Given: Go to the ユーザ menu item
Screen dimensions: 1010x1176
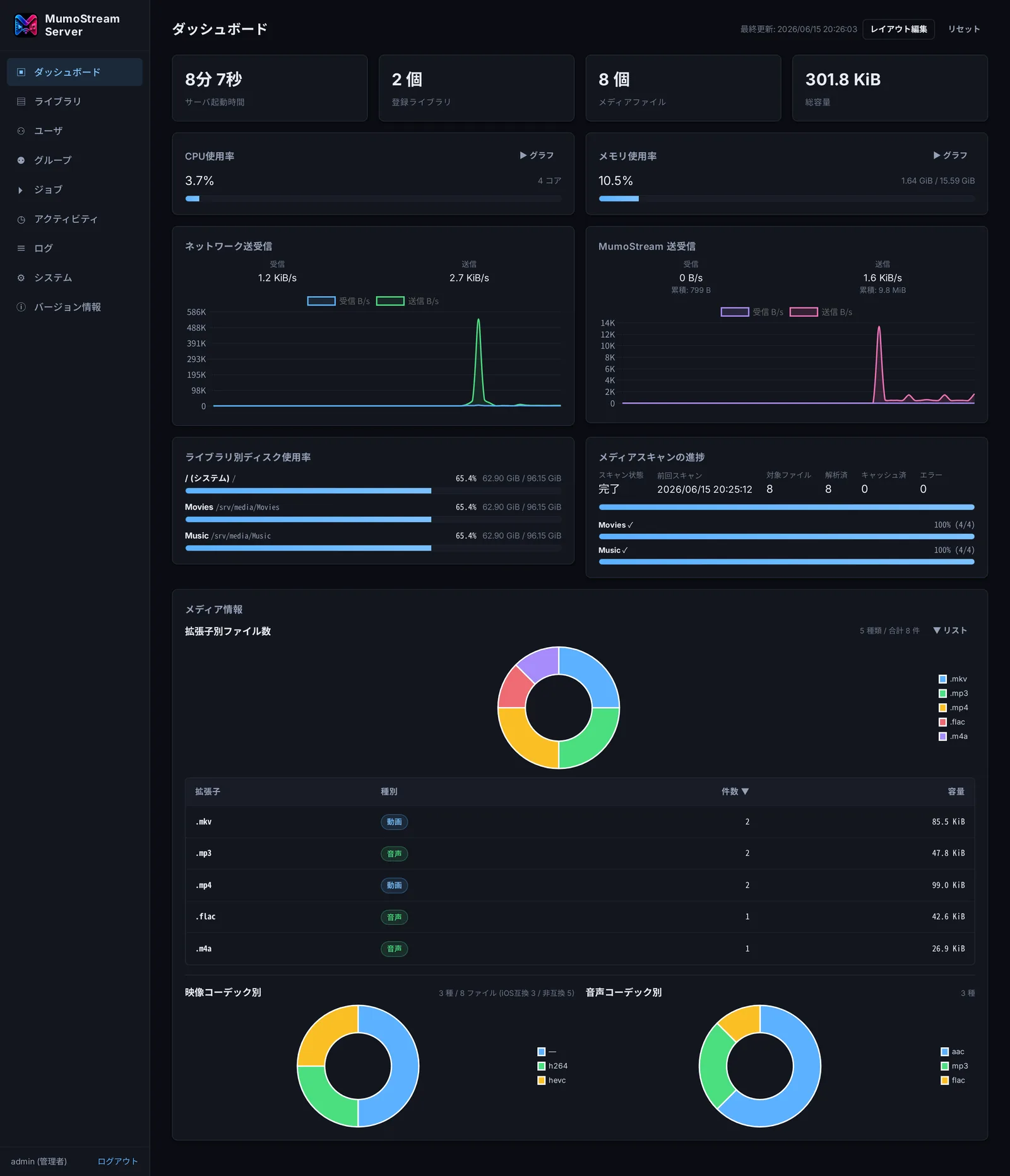Looking at the screenshot, I should [x=74, y=131].
